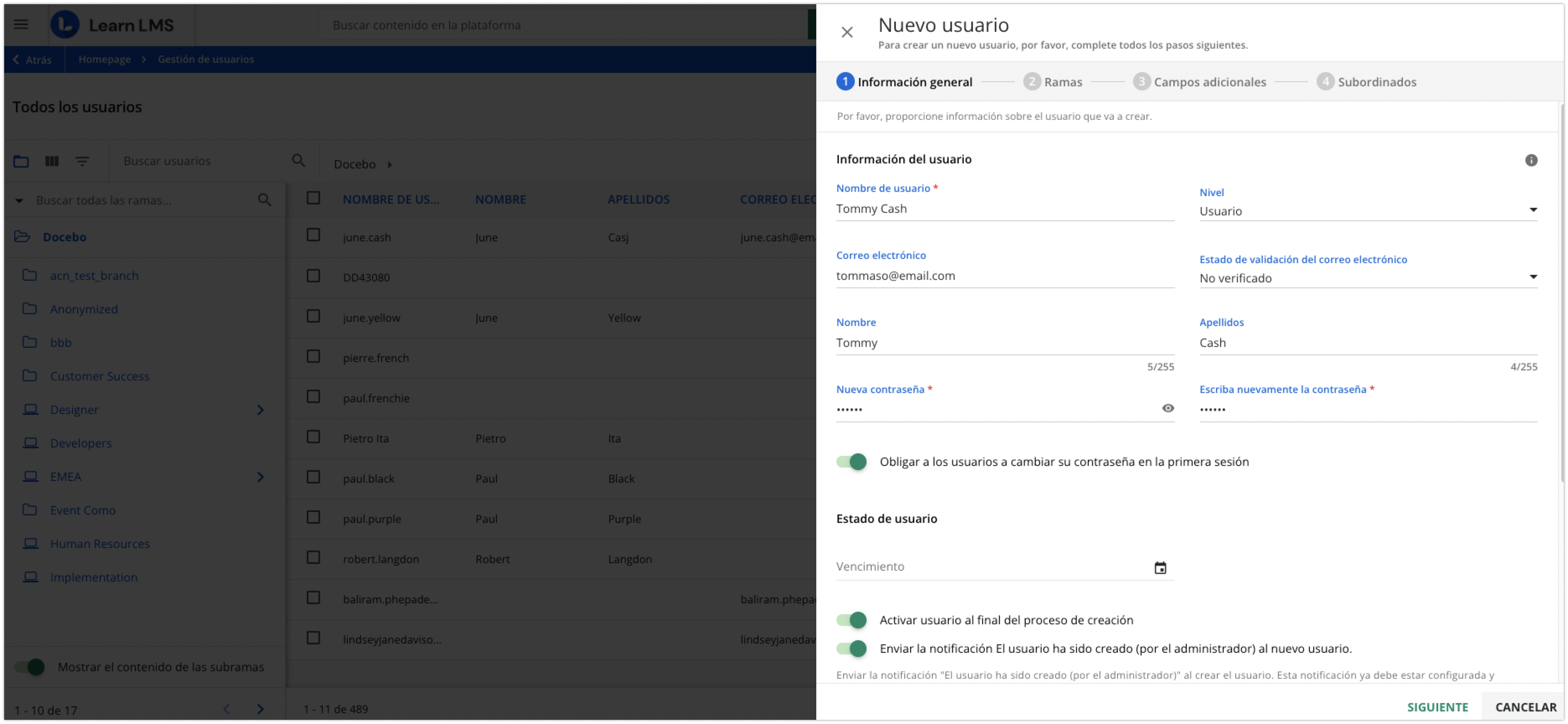
Task: Go to Información general step
Action: point(905,82)
